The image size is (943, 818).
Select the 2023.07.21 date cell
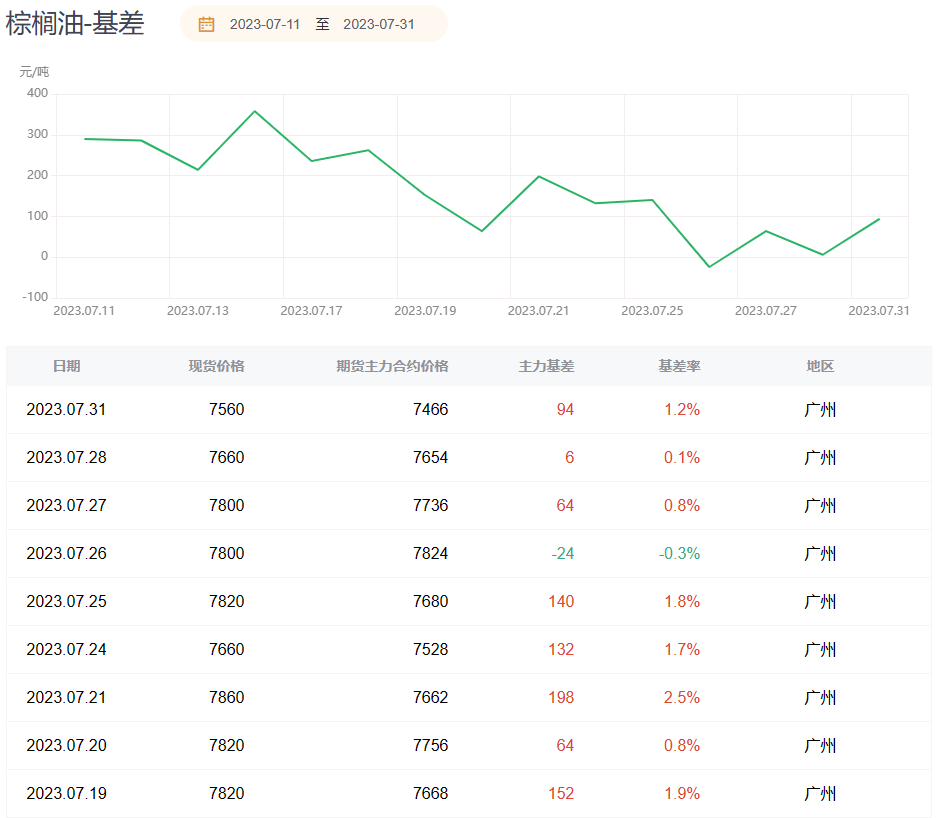tap(67, 698)
